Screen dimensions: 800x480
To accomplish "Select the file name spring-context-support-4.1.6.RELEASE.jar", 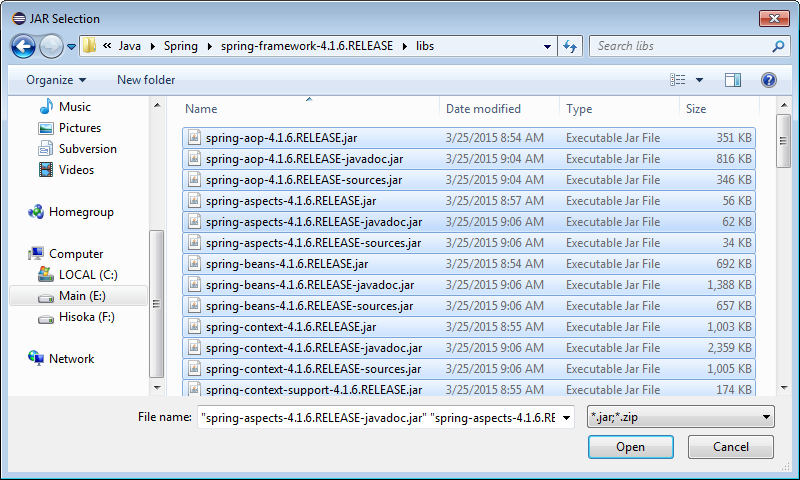I will click(314, 390).
